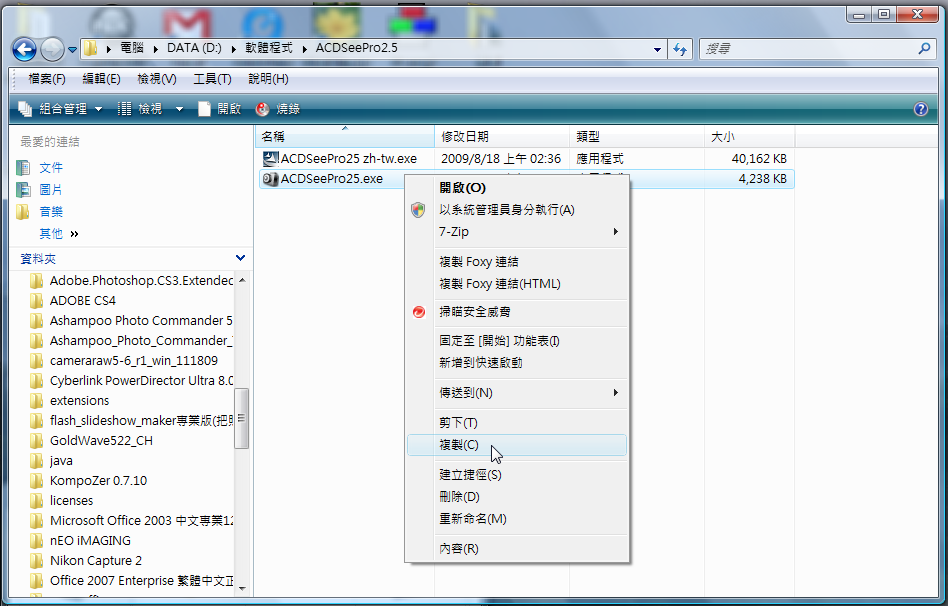Choose 內容(R) from the context menu
This screenshot has width=948, height=606.
[x=517, y=549]
